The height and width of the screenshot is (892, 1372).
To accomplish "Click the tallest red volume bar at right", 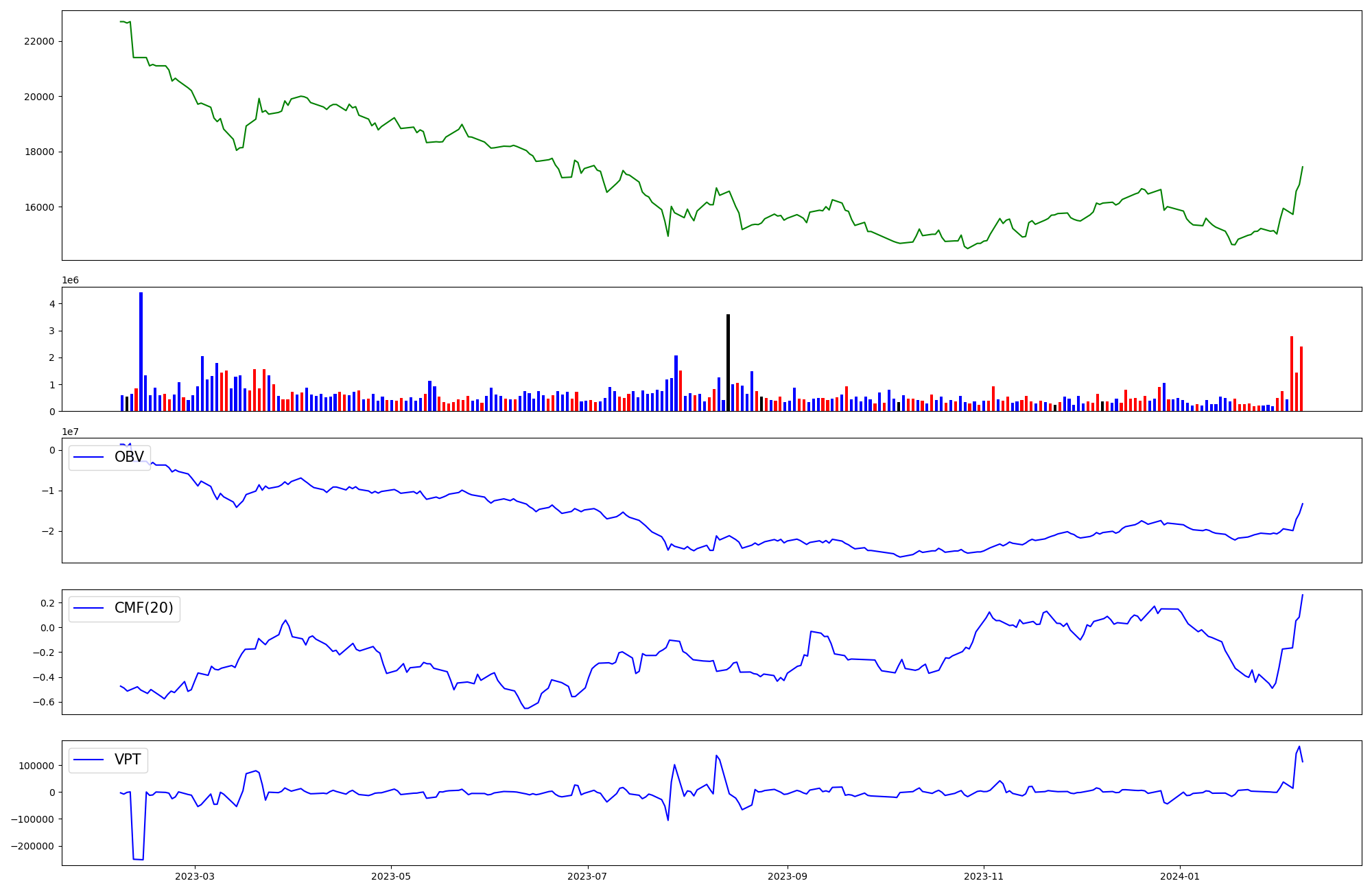I will [1292, 373].
